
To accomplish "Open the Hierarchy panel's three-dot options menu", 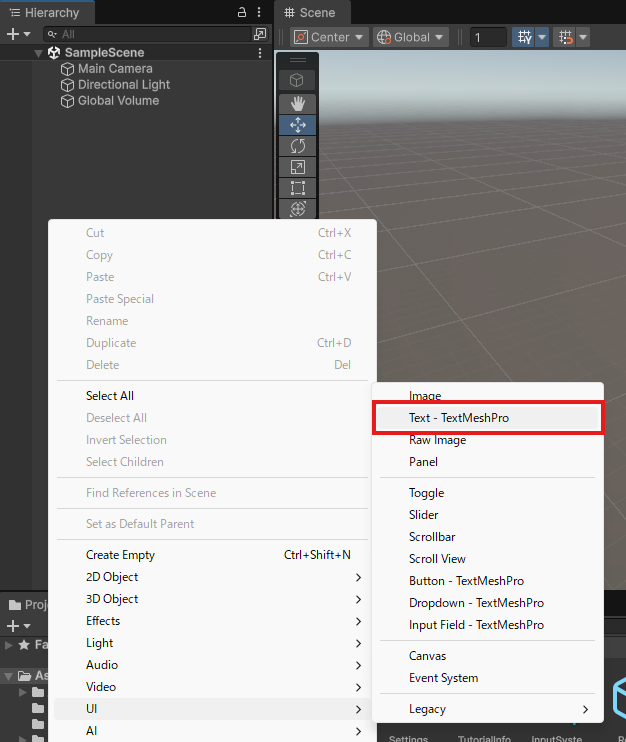I will (260, 13).
